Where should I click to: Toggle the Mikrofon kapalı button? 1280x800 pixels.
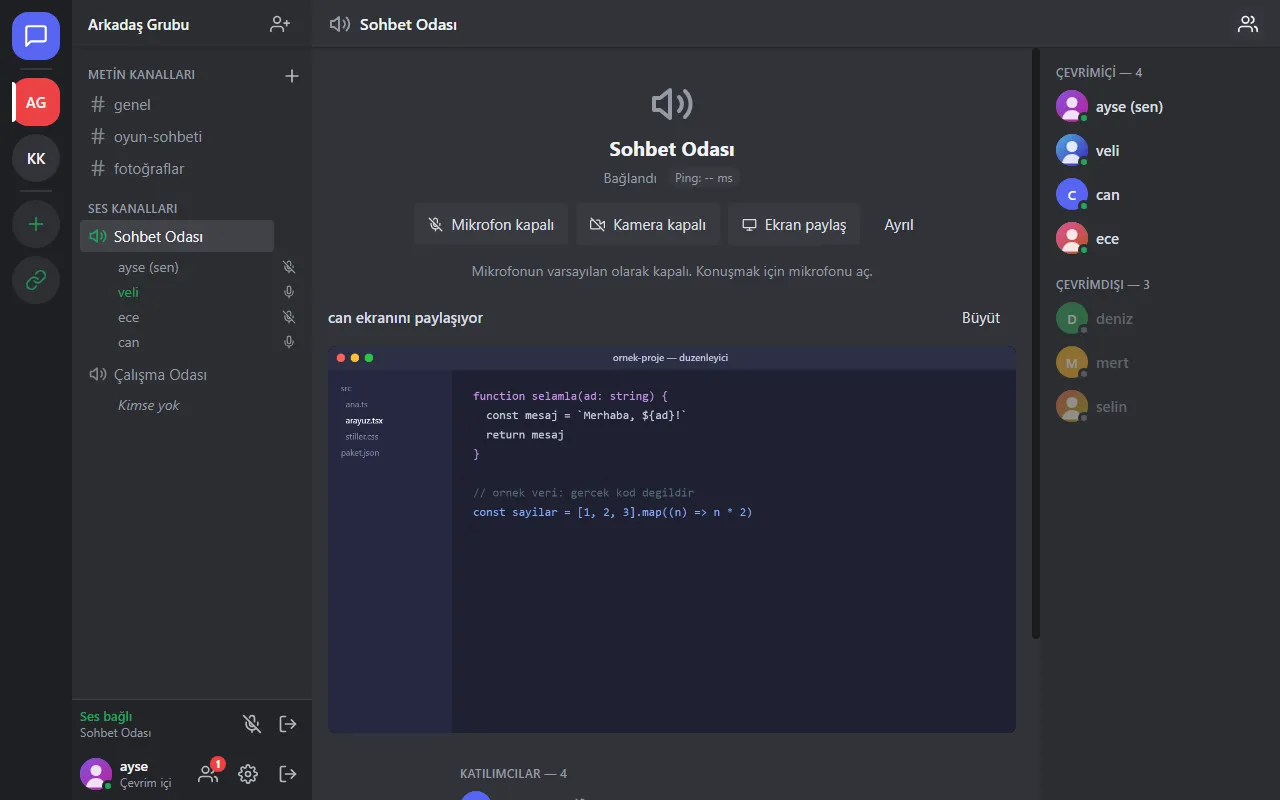(x=491, y=225)
